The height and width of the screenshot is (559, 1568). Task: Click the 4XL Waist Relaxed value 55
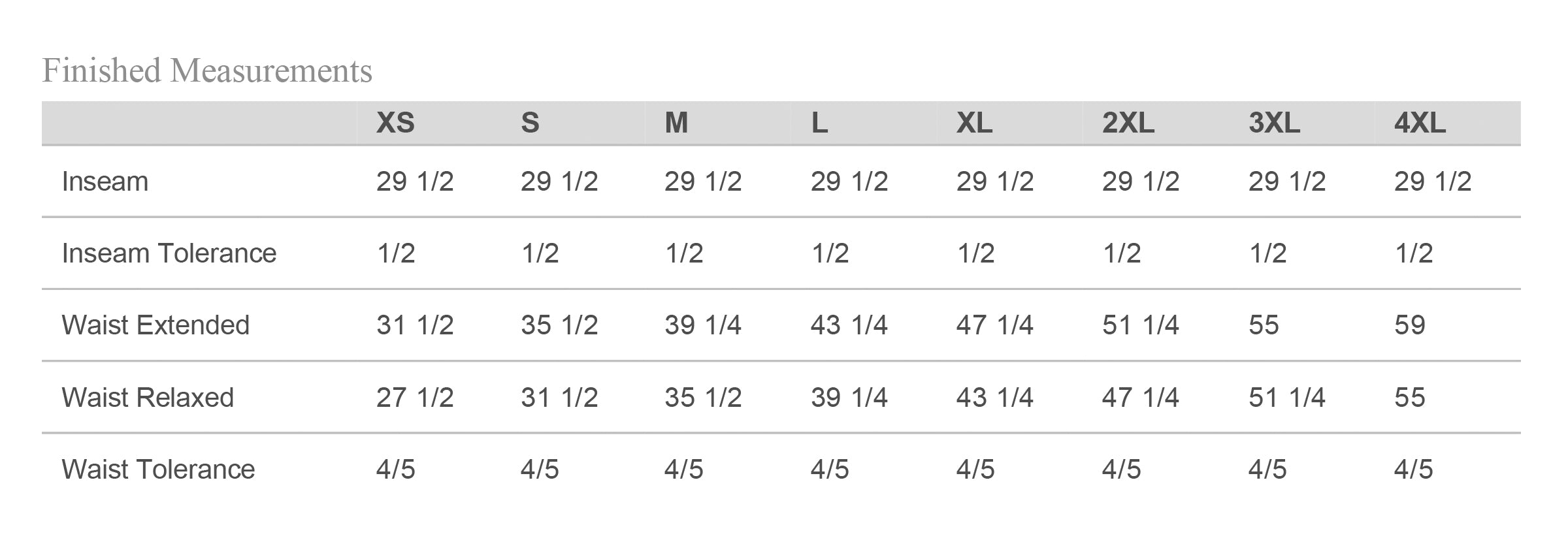pos(1409,398)
